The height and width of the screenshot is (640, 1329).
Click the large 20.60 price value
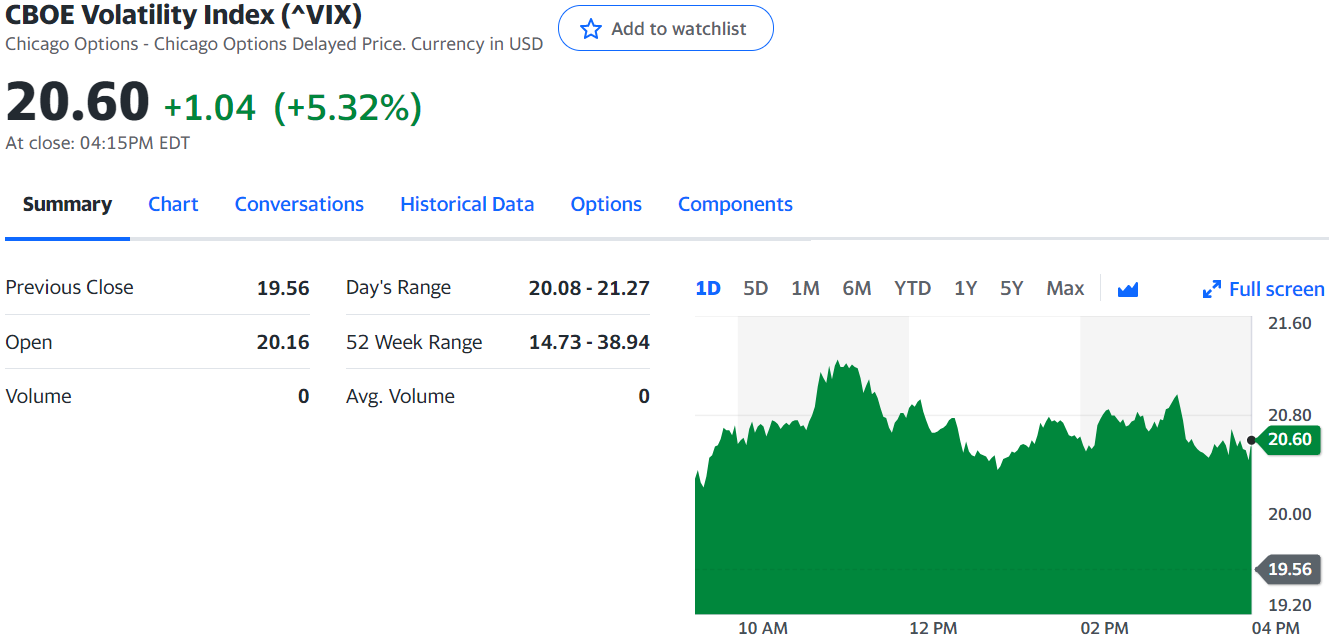click(77, 102)
